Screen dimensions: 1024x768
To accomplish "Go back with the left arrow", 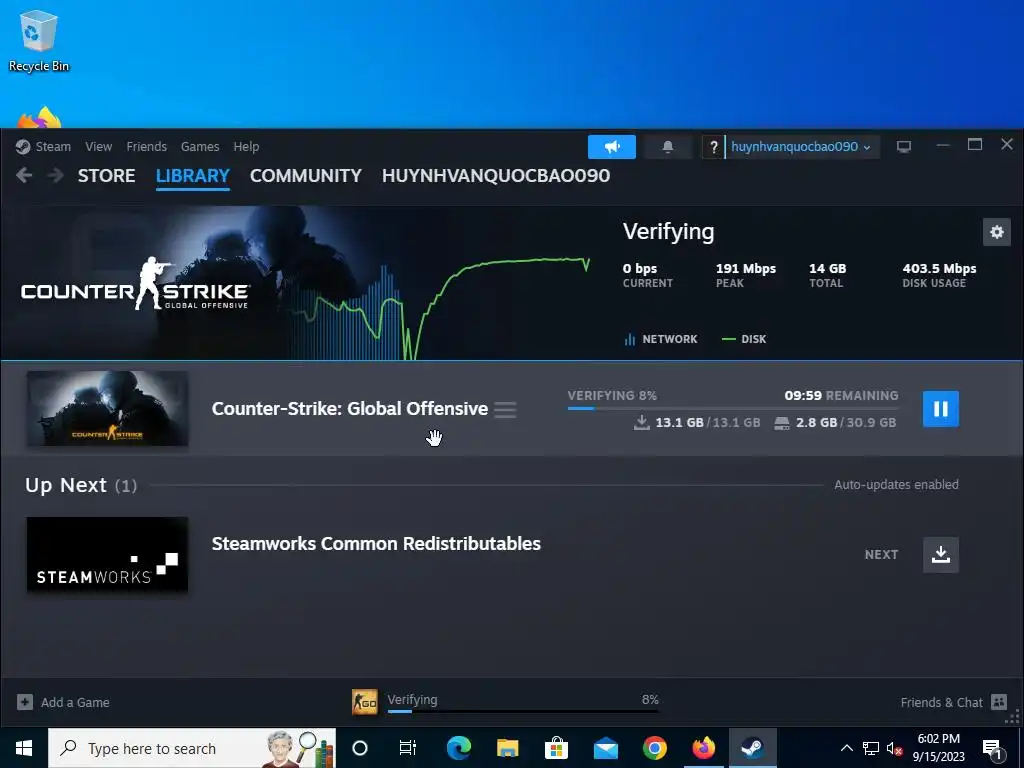I will (x=24, y=175).
